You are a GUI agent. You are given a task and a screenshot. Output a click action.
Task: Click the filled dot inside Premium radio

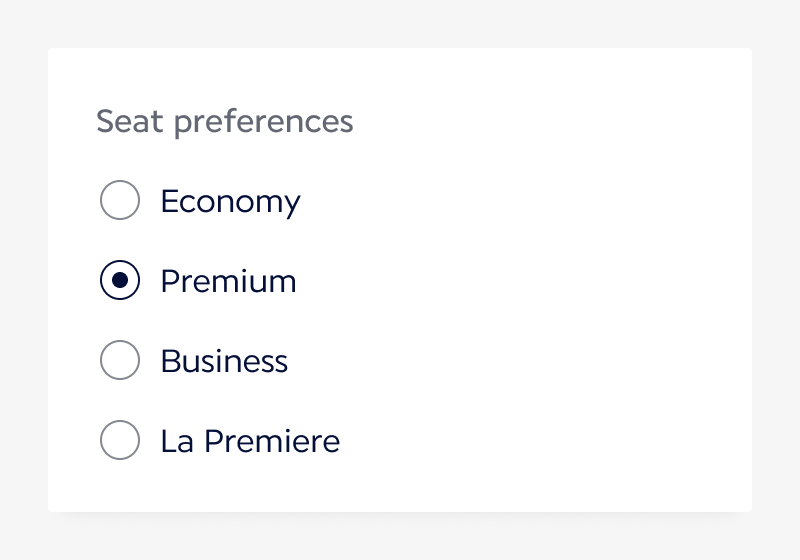120,281
